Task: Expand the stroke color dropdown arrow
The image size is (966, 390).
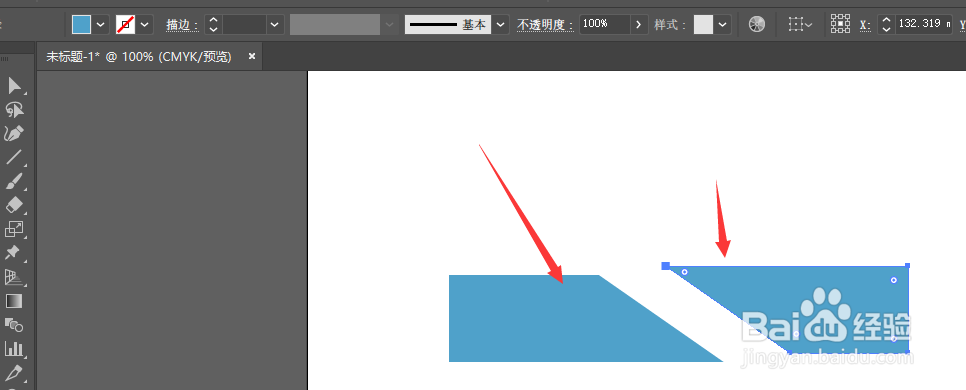Action: pyautogui.click(x=145, y=25)
